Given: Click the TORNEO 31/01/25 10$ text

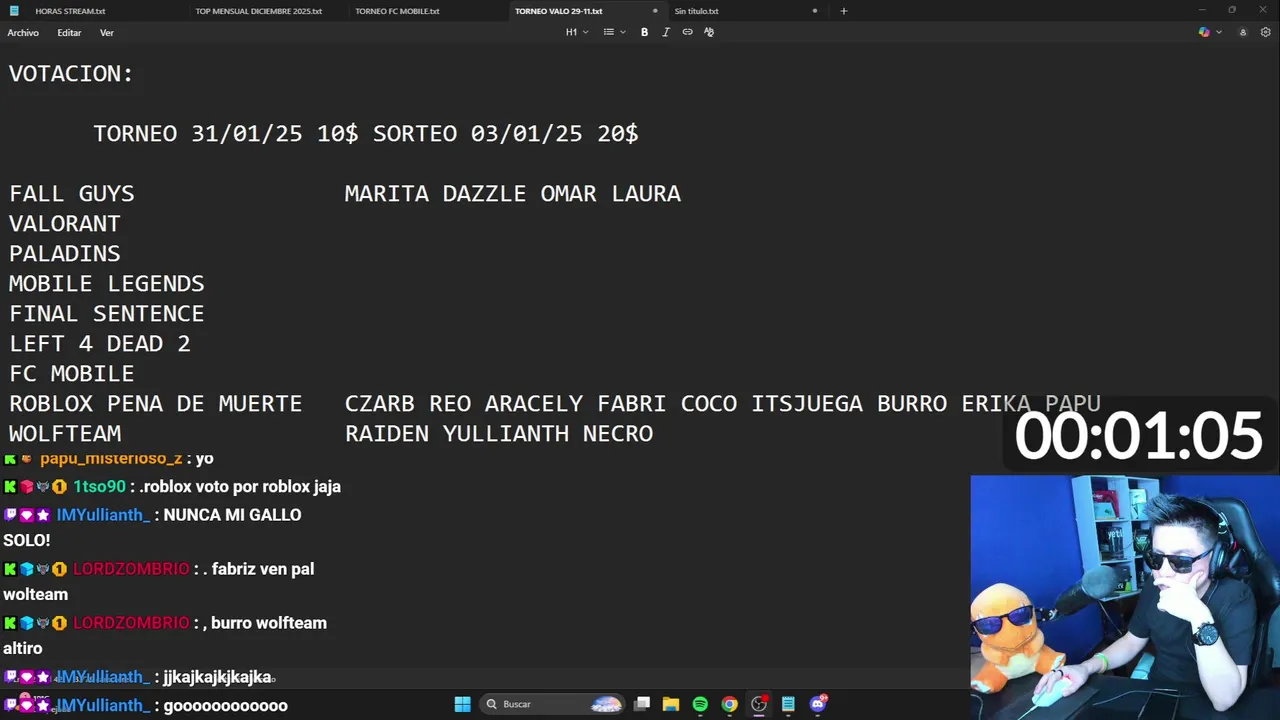Looking at the screenshot, I should (x=225, y=134).
